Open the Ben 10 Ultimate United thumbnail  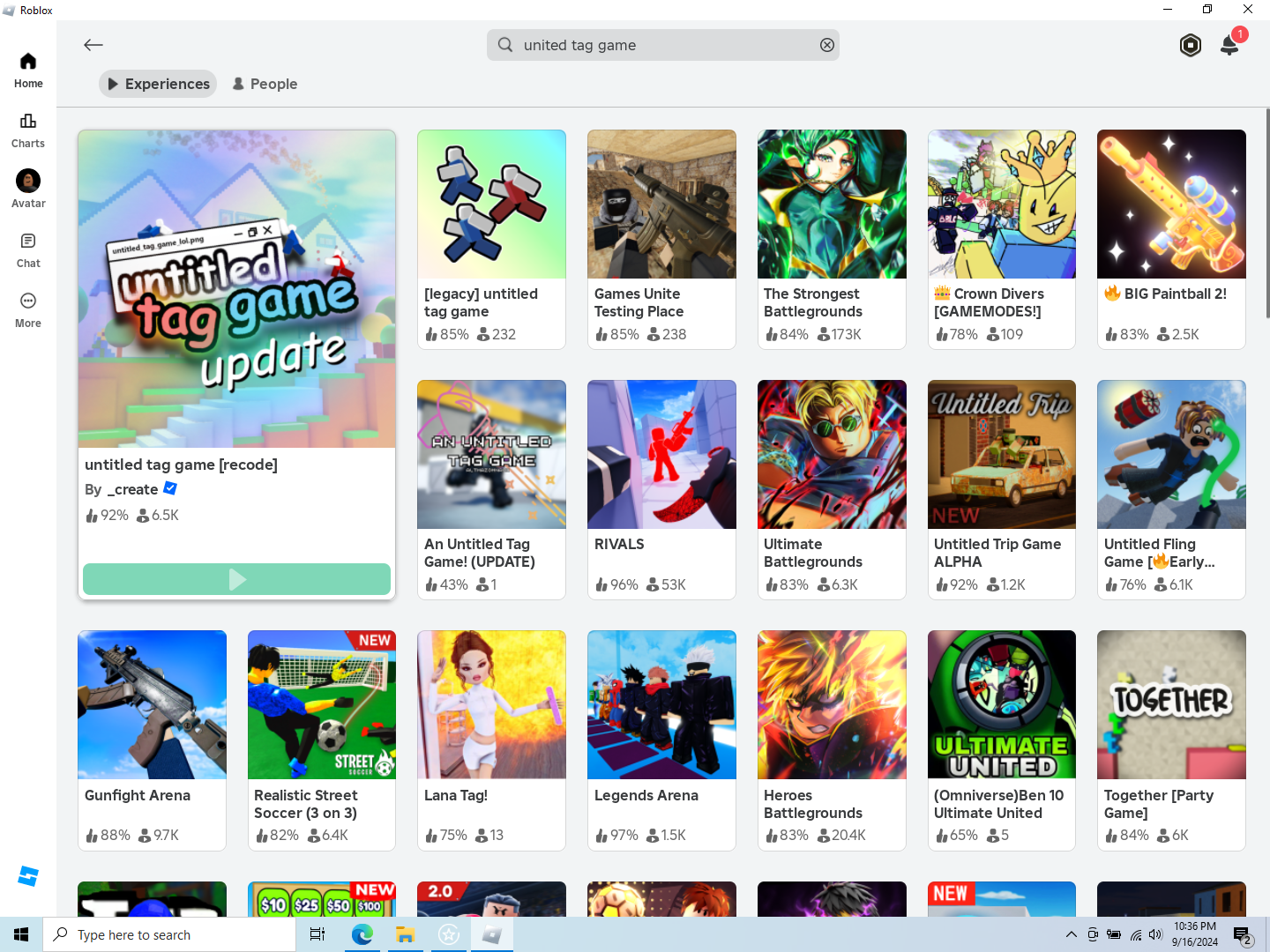coord(1002,705)
